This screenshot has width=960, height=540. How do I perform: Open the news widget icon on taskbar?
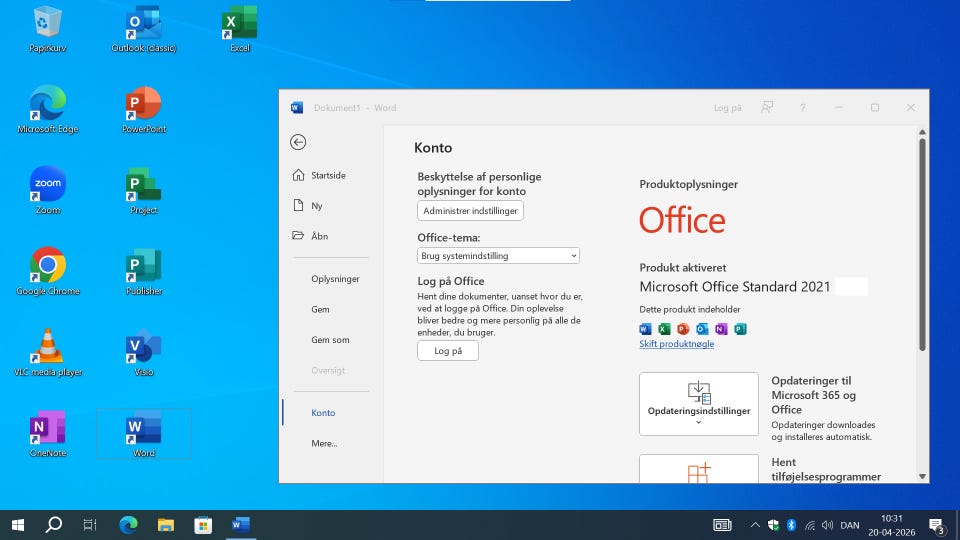point(722,525)
